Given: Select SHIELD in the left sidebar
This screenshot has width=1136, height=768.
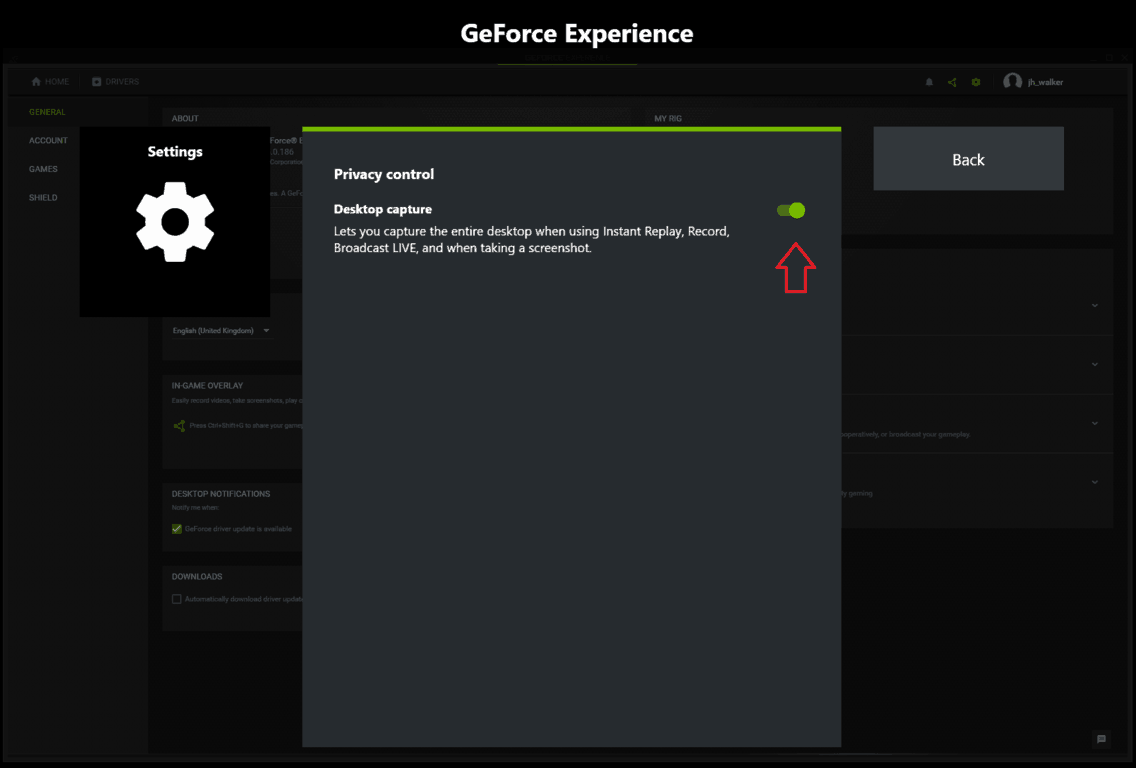Looking at the screenshot, I should tap(44, 197).
